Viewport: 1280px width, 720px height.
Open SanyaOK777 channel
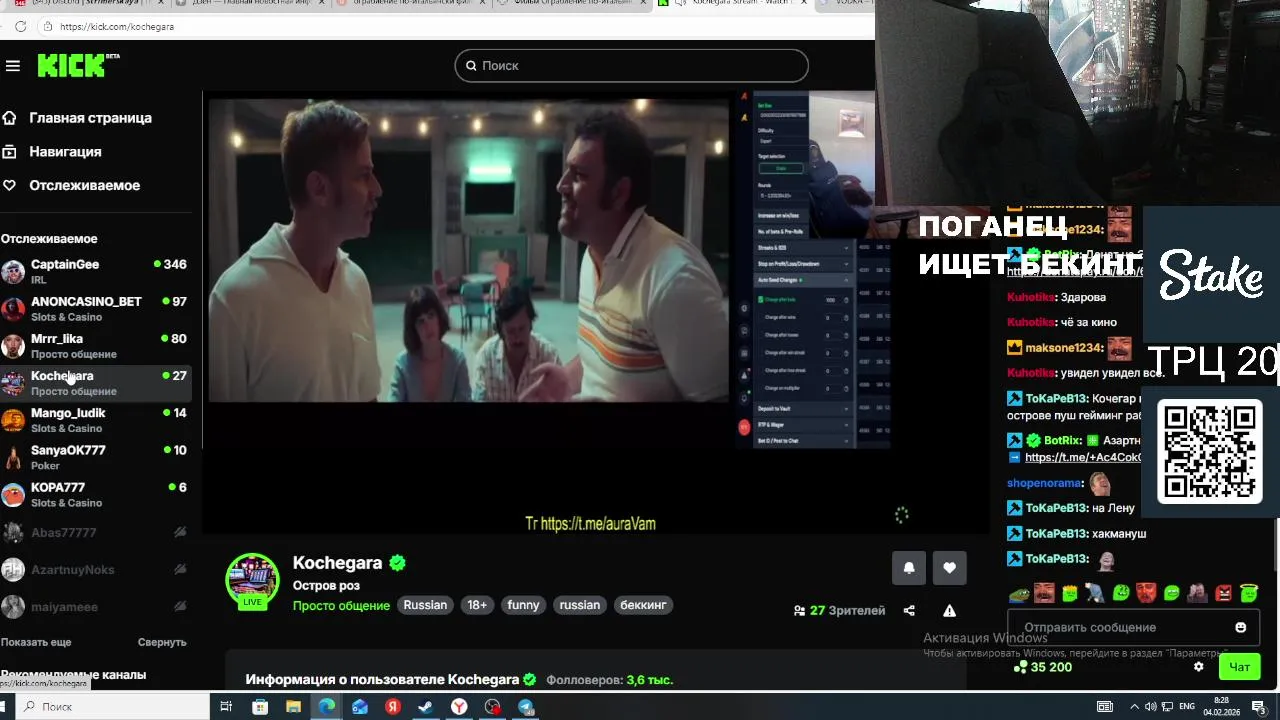96,457
